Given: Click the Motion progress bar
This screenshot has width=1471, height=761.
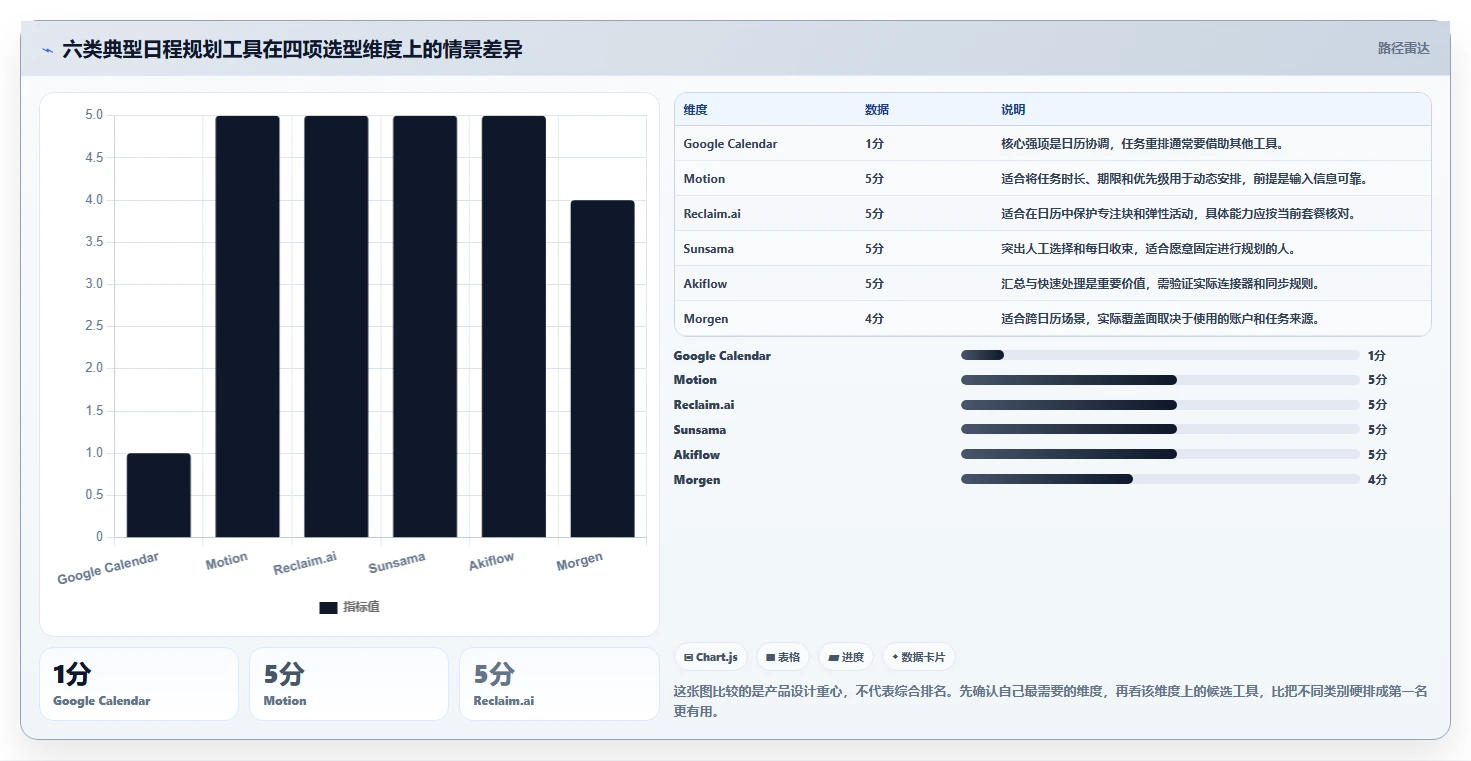Looking at the screenshot, I should (1160, 380).
